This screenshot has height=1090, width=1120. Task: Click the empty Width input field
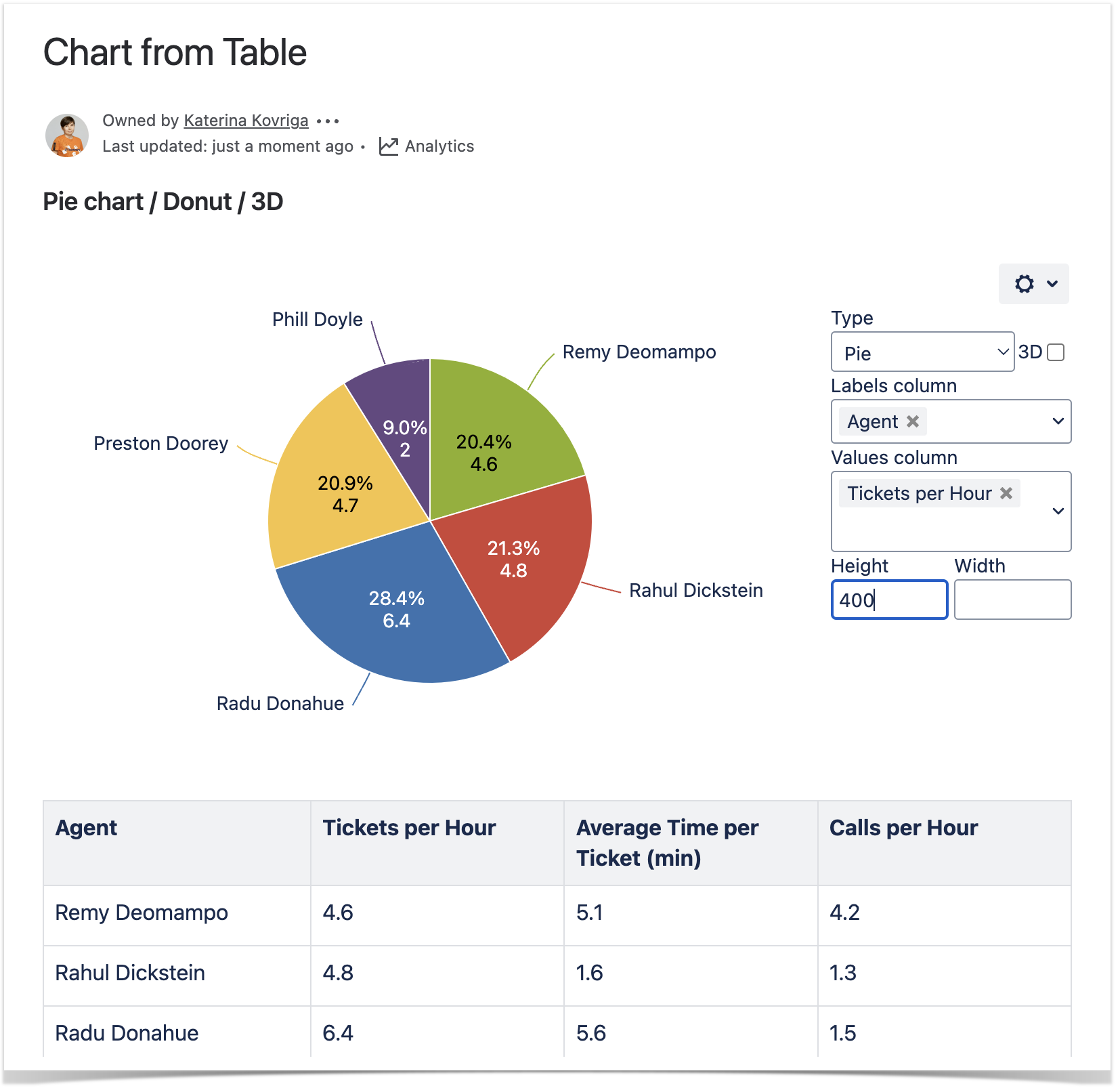1012,600
